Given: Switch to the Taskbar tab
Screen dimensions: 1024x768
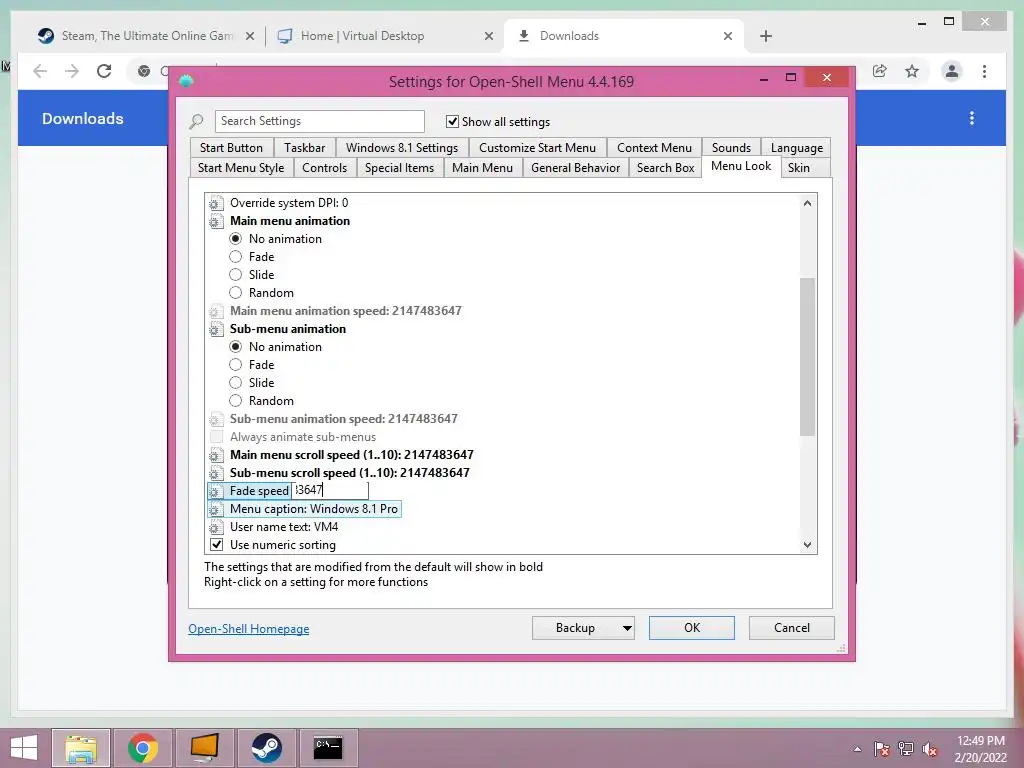Looking at the screenshot, I should point(304,148).
